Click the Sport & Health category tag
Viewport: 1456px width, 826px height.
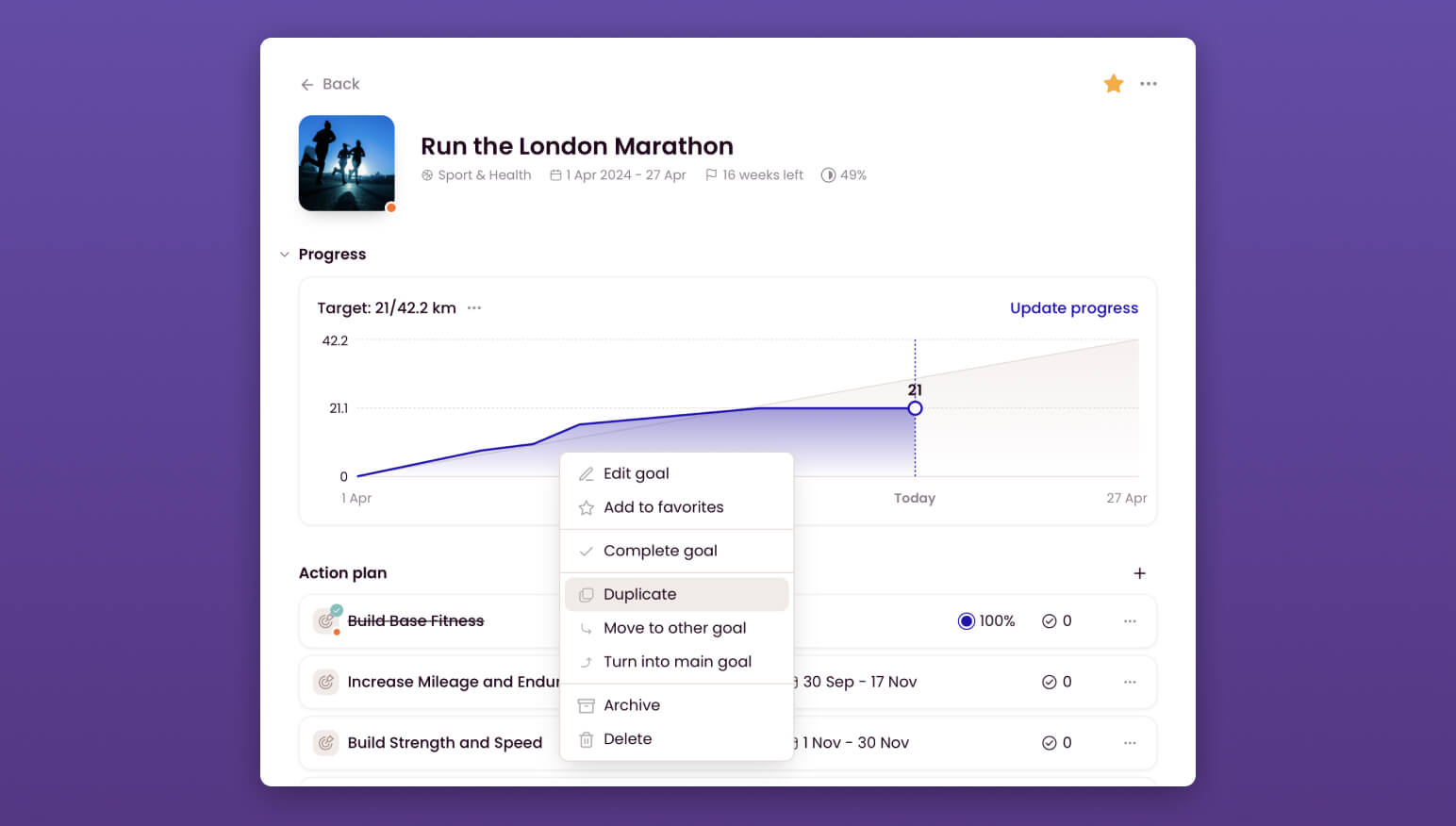coord(476,175)
